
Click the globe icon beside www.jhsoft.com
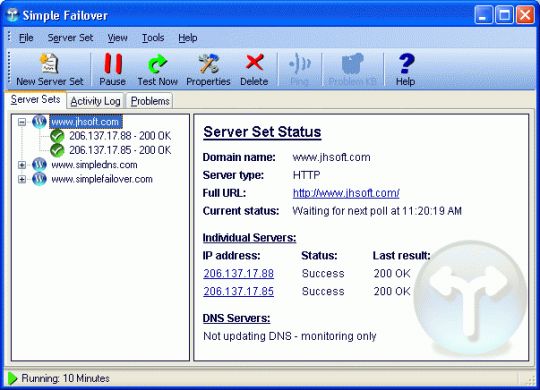click(x=39, y=122)
